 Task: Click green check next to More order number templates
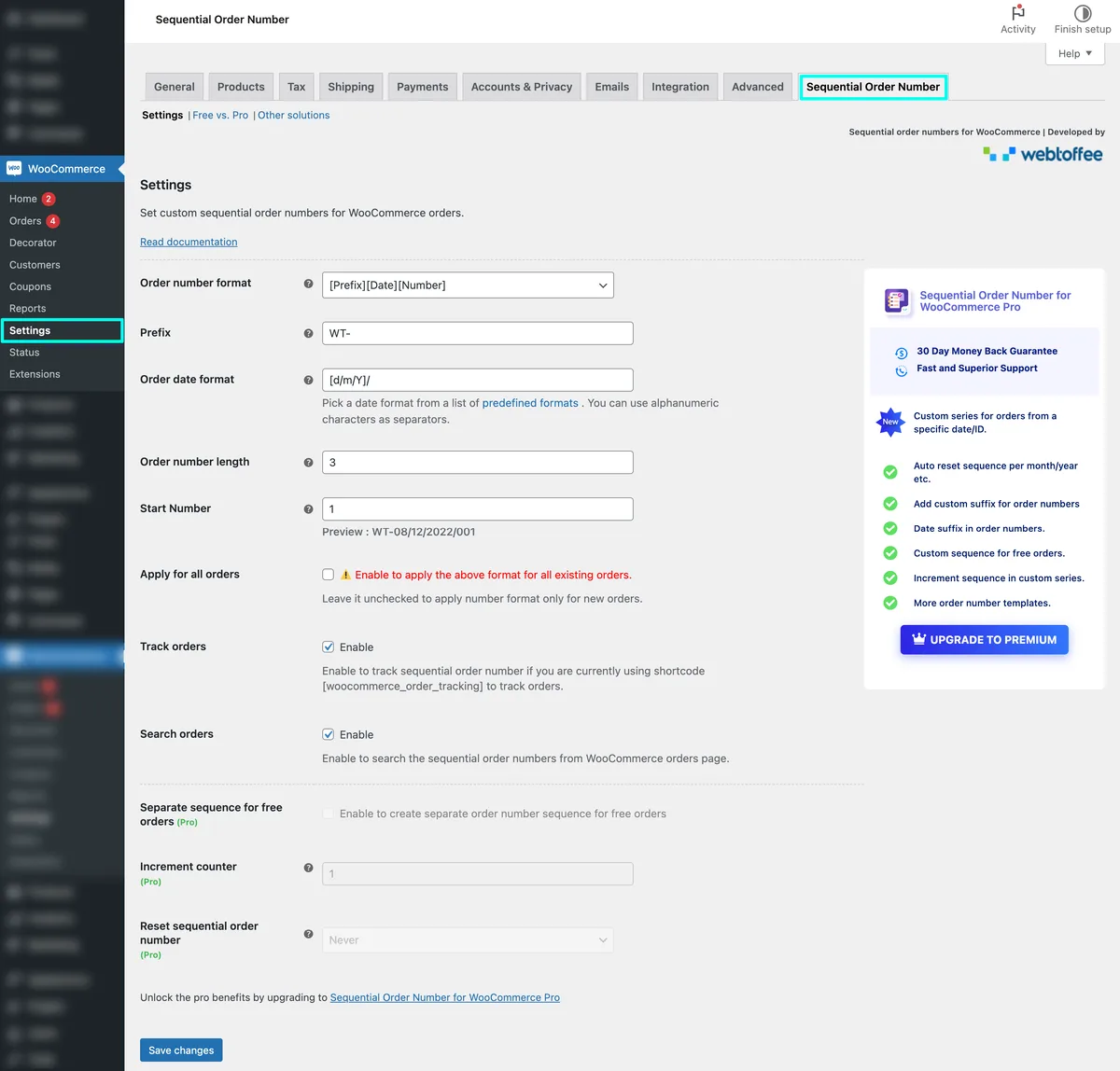890,603
